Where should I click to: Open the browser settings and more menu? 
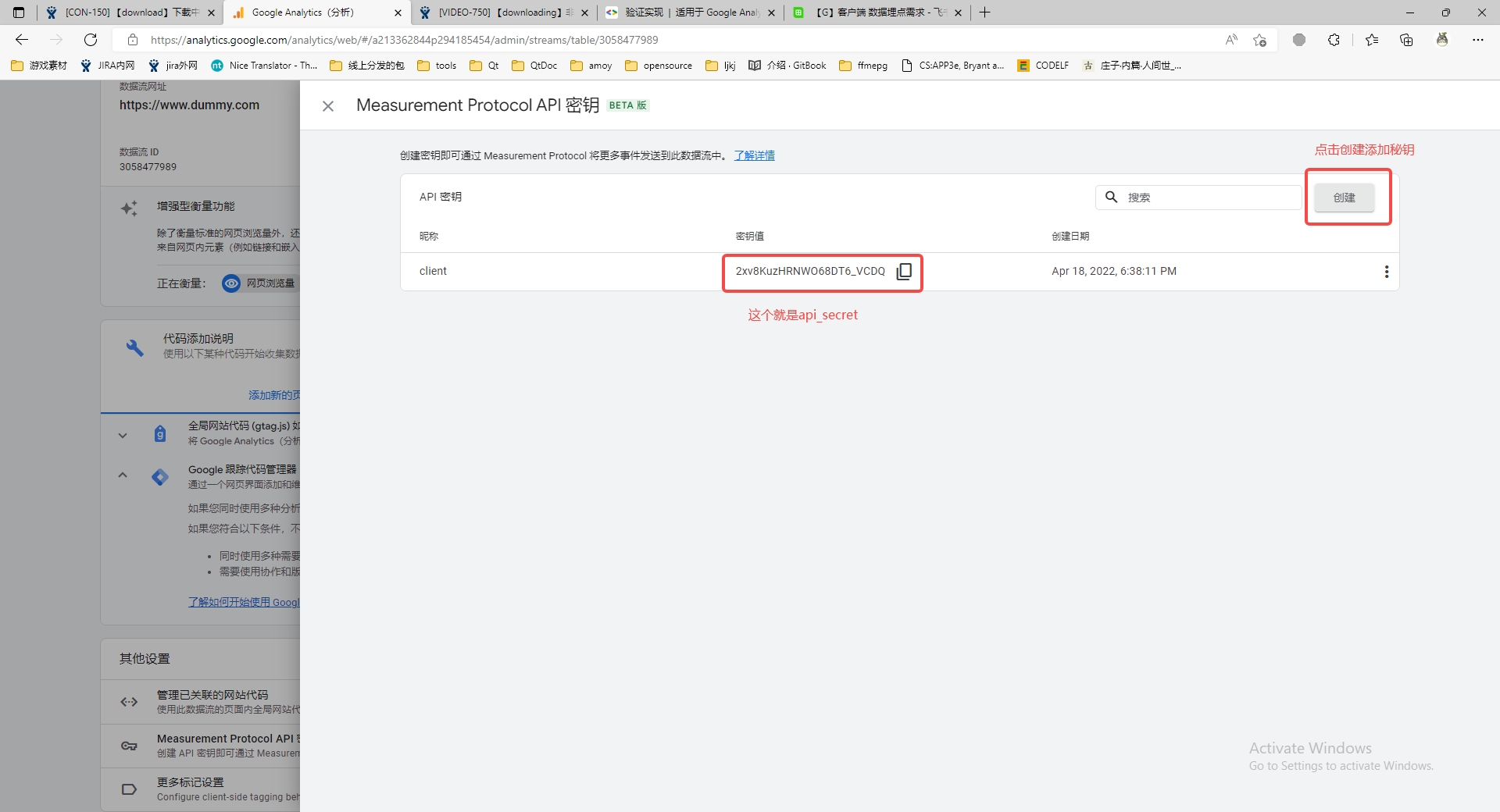click(1478, 40)
